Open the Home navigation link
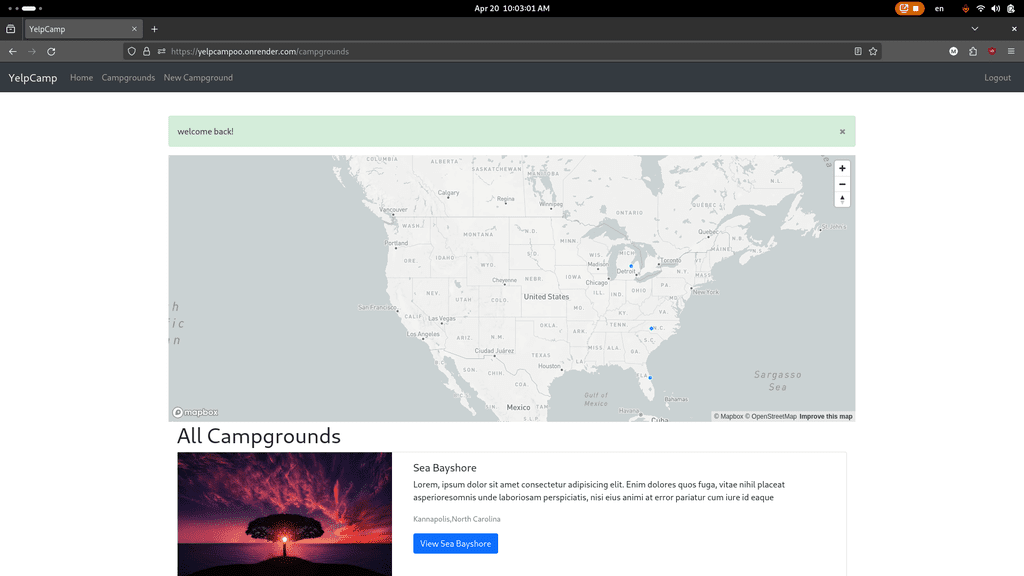 (x=81, y=78)
